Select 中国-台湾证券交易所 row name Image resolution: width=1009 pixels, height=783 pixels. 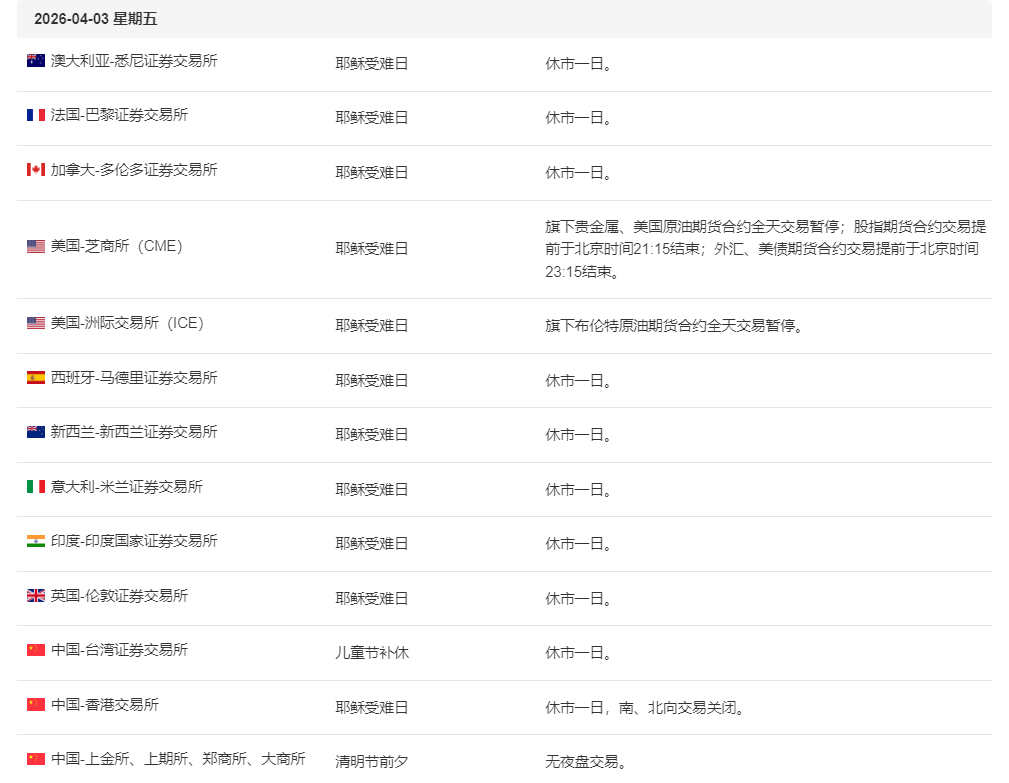tap(119, 649)
